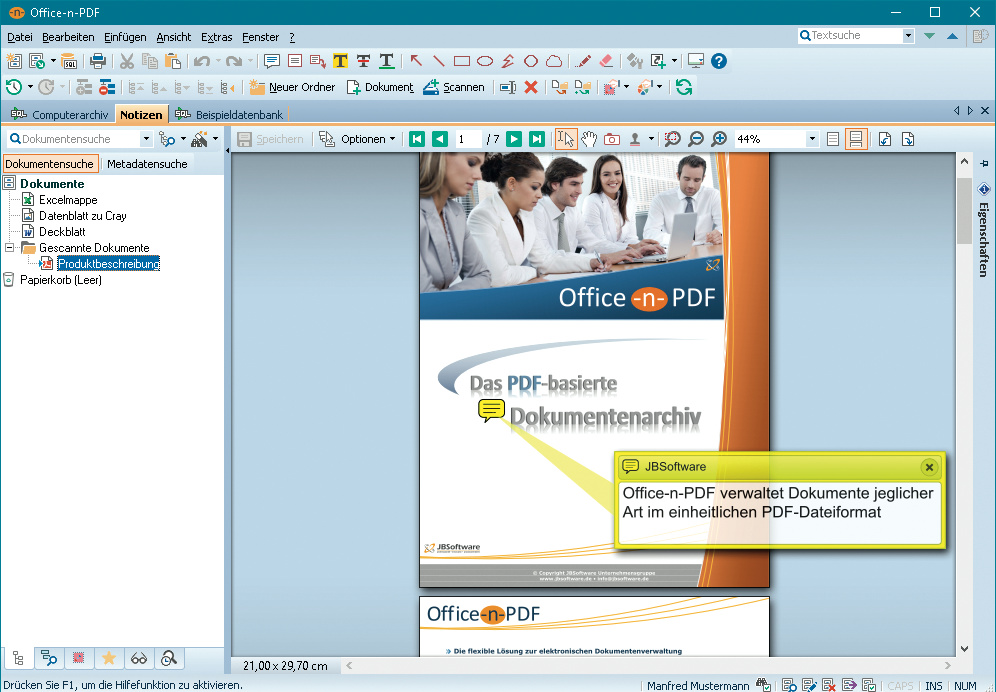Screen dimensions: 996x692
Task: Toggle the text selection cursor tool
Action: pyautogui.click(x=566, y=139)
